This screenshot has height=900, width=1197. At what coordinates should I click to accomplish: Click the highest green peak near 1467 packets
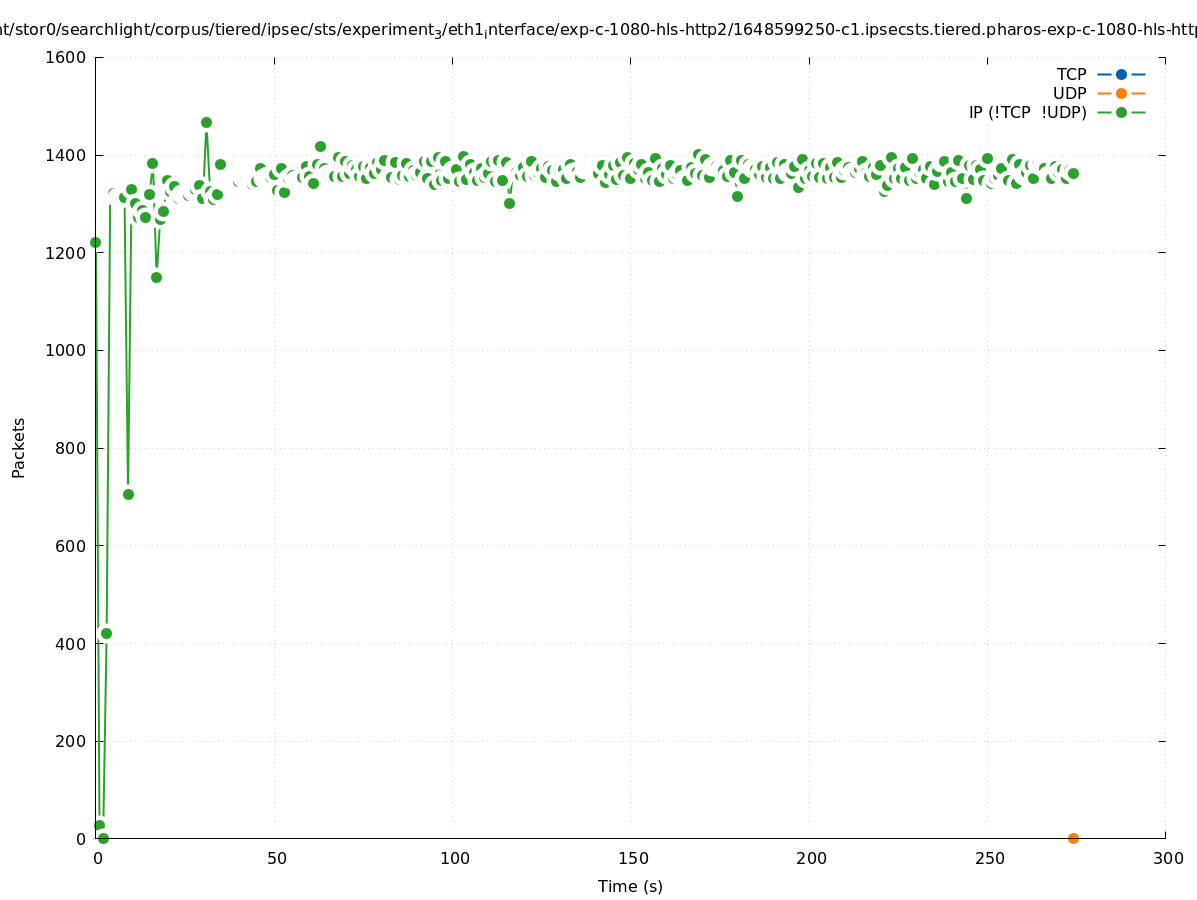coord(206,122)
